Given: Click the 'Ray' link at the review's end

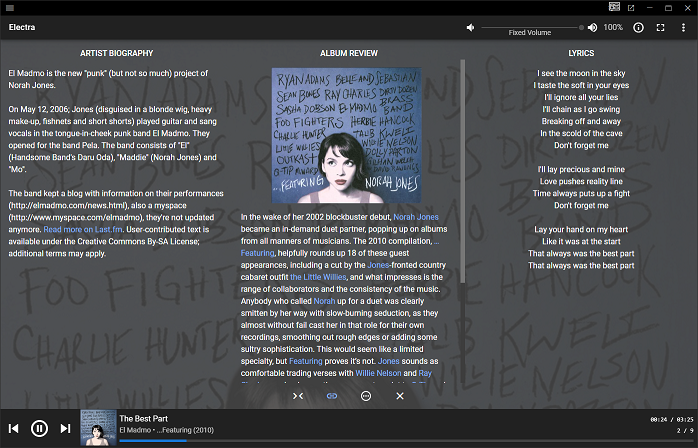Looking at the screenshot, I should click(x=425, y=373).
